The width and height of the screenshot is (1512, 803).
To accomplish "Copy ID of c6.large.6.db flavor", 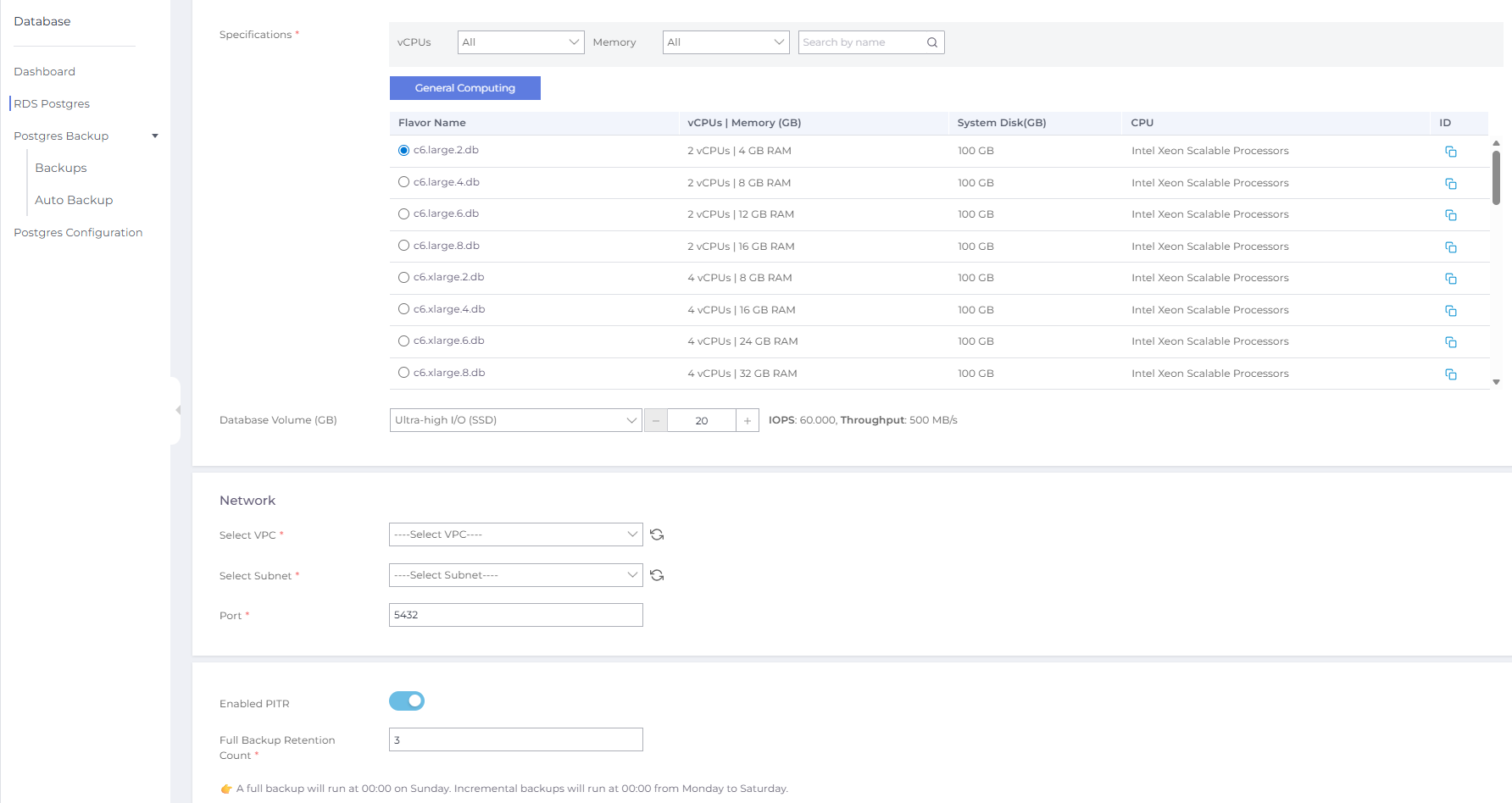I will 1450,215.
